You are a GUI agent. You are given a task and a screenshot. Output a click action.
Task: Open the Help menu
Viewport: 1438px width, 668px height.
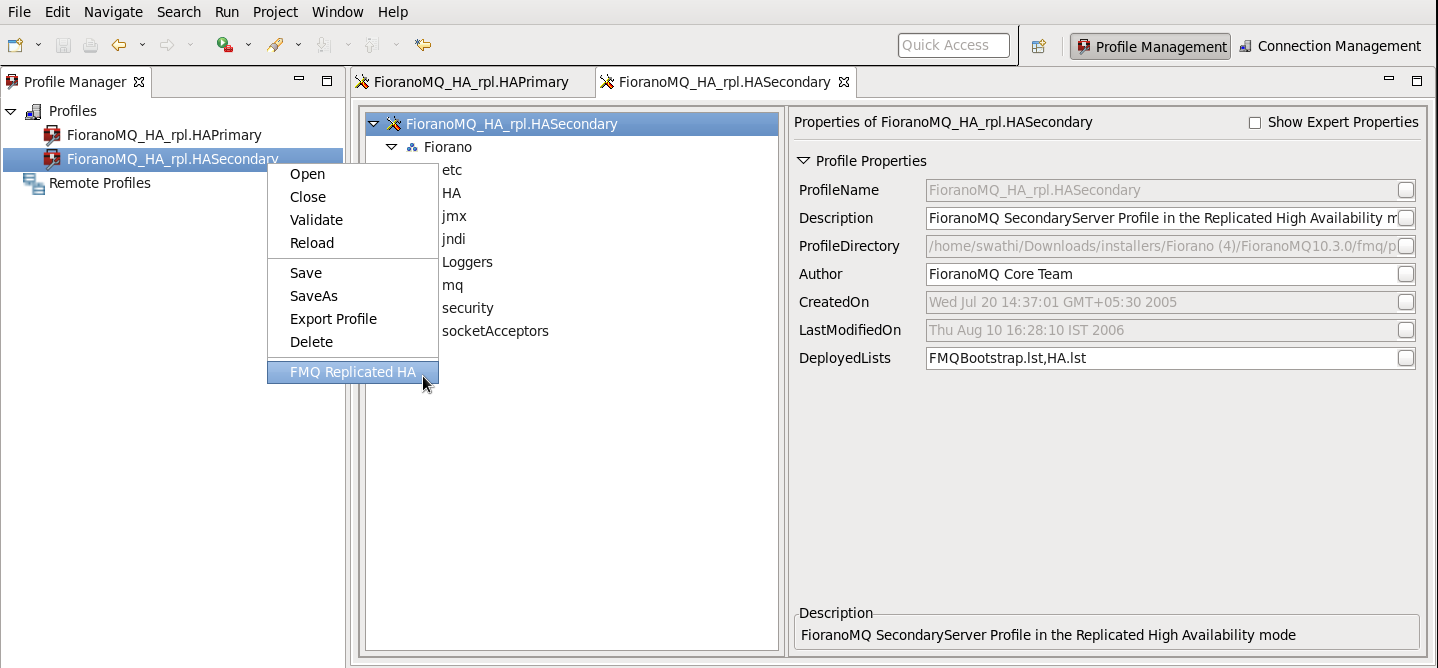pyautogui.click(x=393, y=12)
